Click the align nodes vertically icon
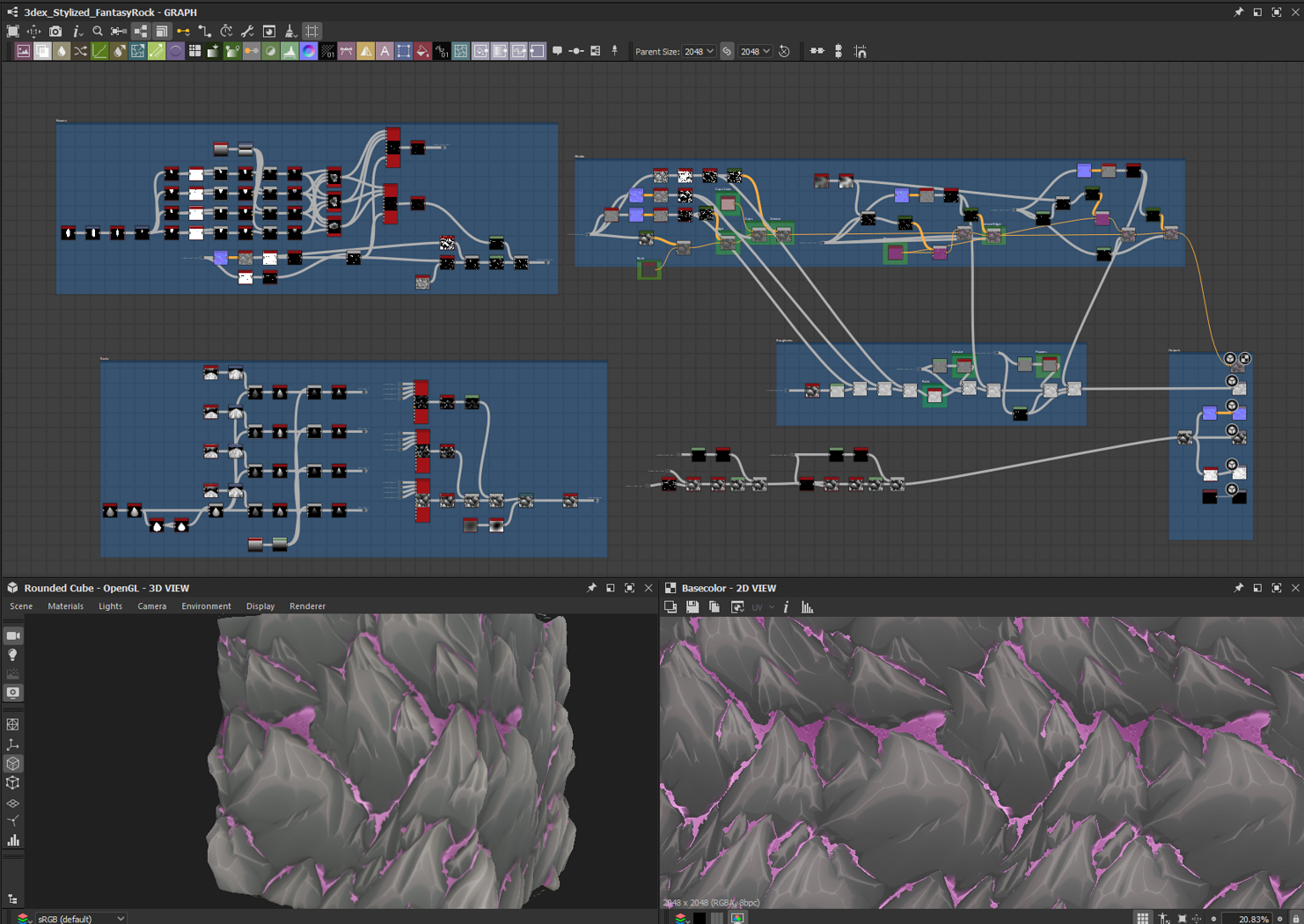The height and width of the screenshot is (924, 1304). 839,51
